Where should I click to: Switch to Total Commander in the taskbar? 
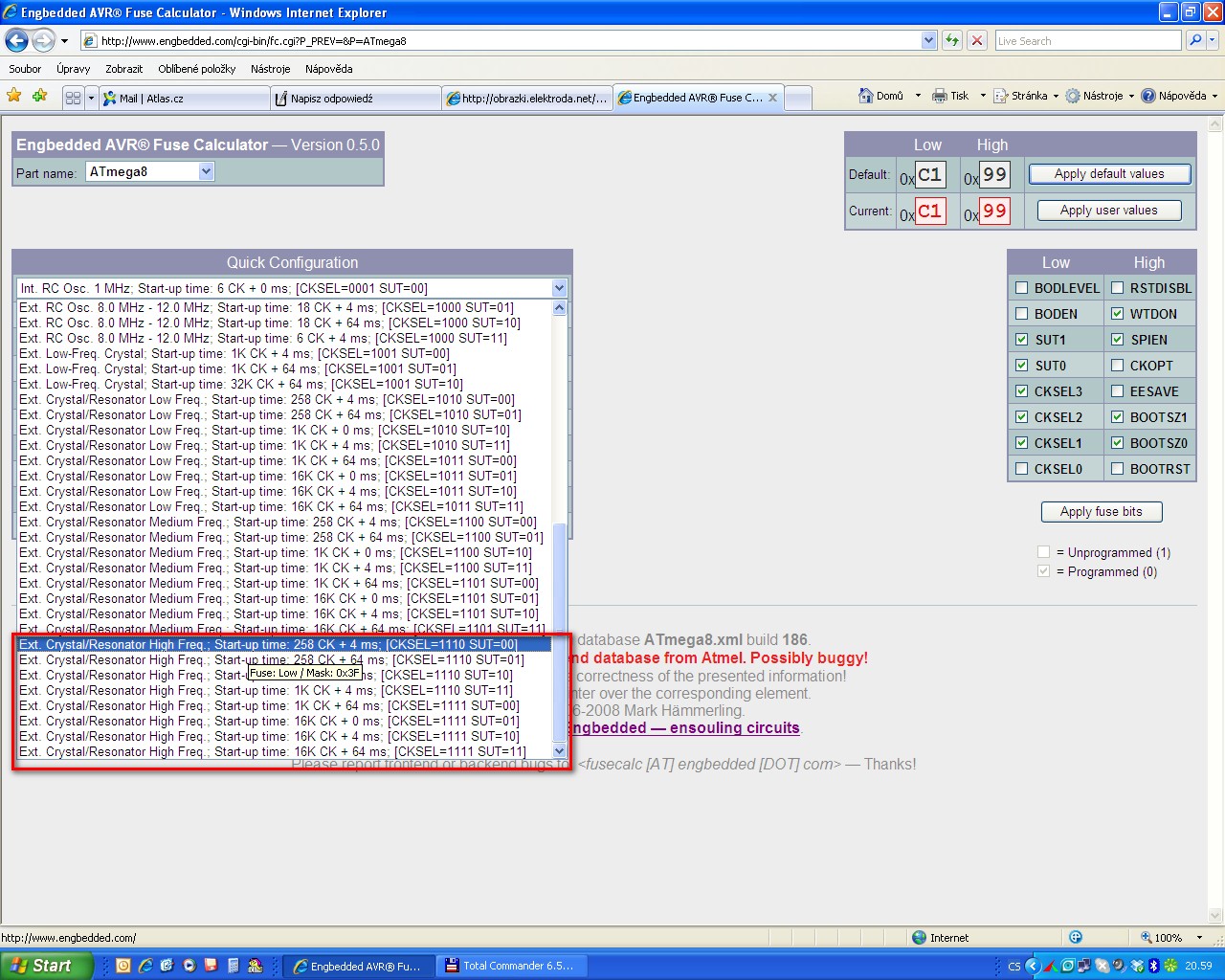tap(509, 966)
